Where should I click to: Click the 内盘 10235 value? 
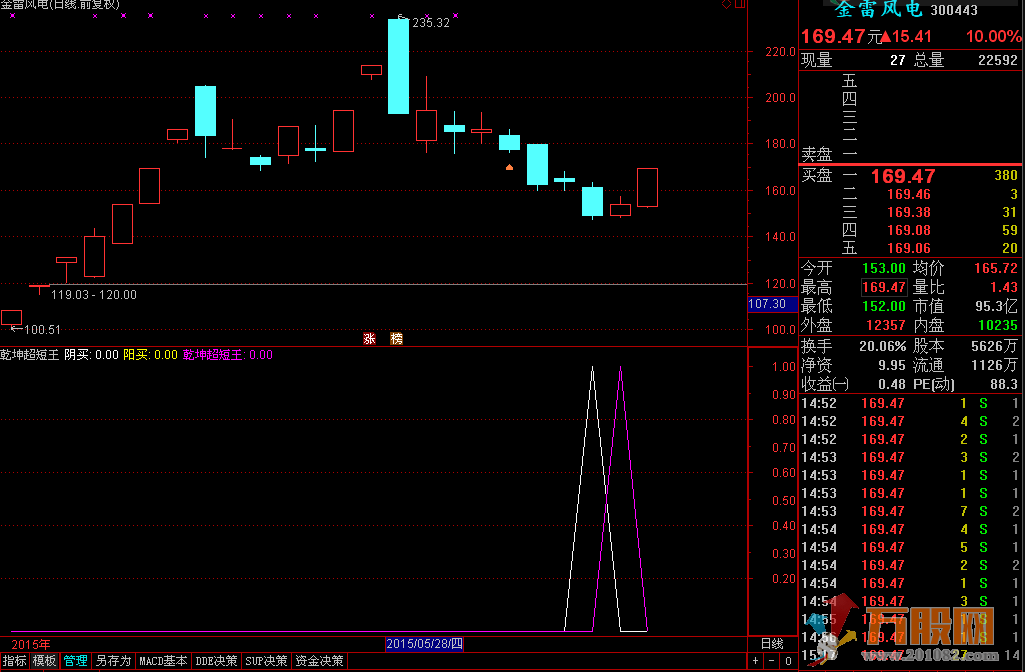tap(998, 325)
